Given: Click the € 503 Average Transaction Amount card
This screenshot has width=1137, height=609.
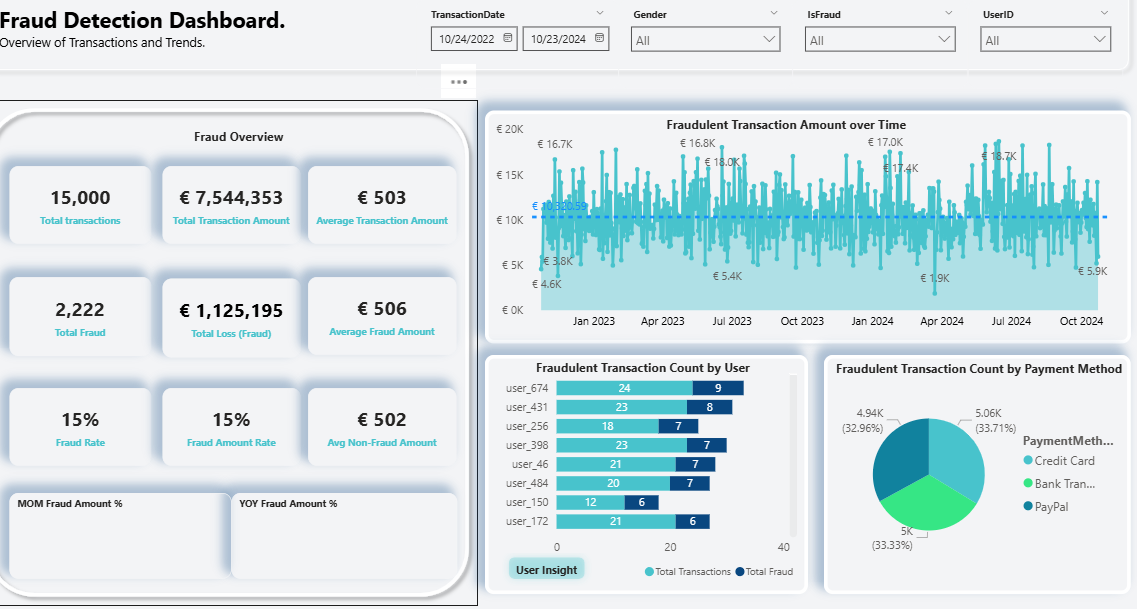Looking at the screenshot, I should tap(382, 205).
